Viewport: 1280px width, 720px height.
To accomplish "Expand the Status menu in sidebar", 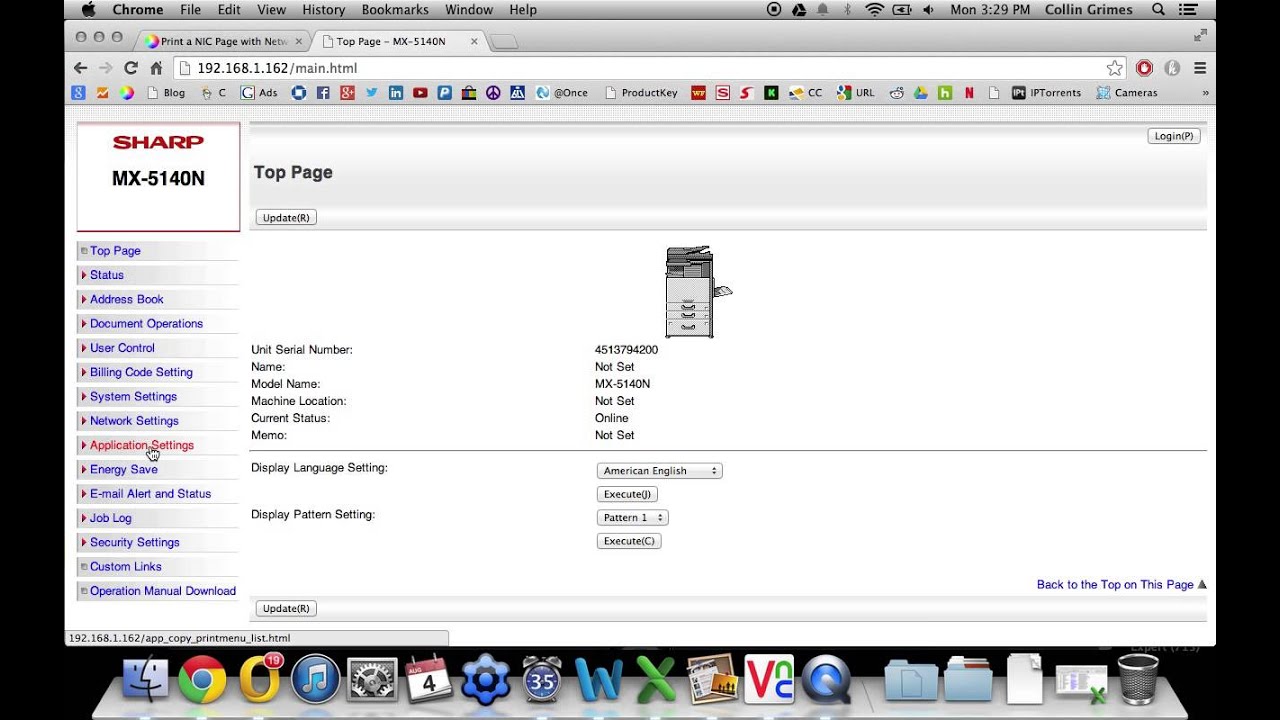I will (x=107, y=275).
